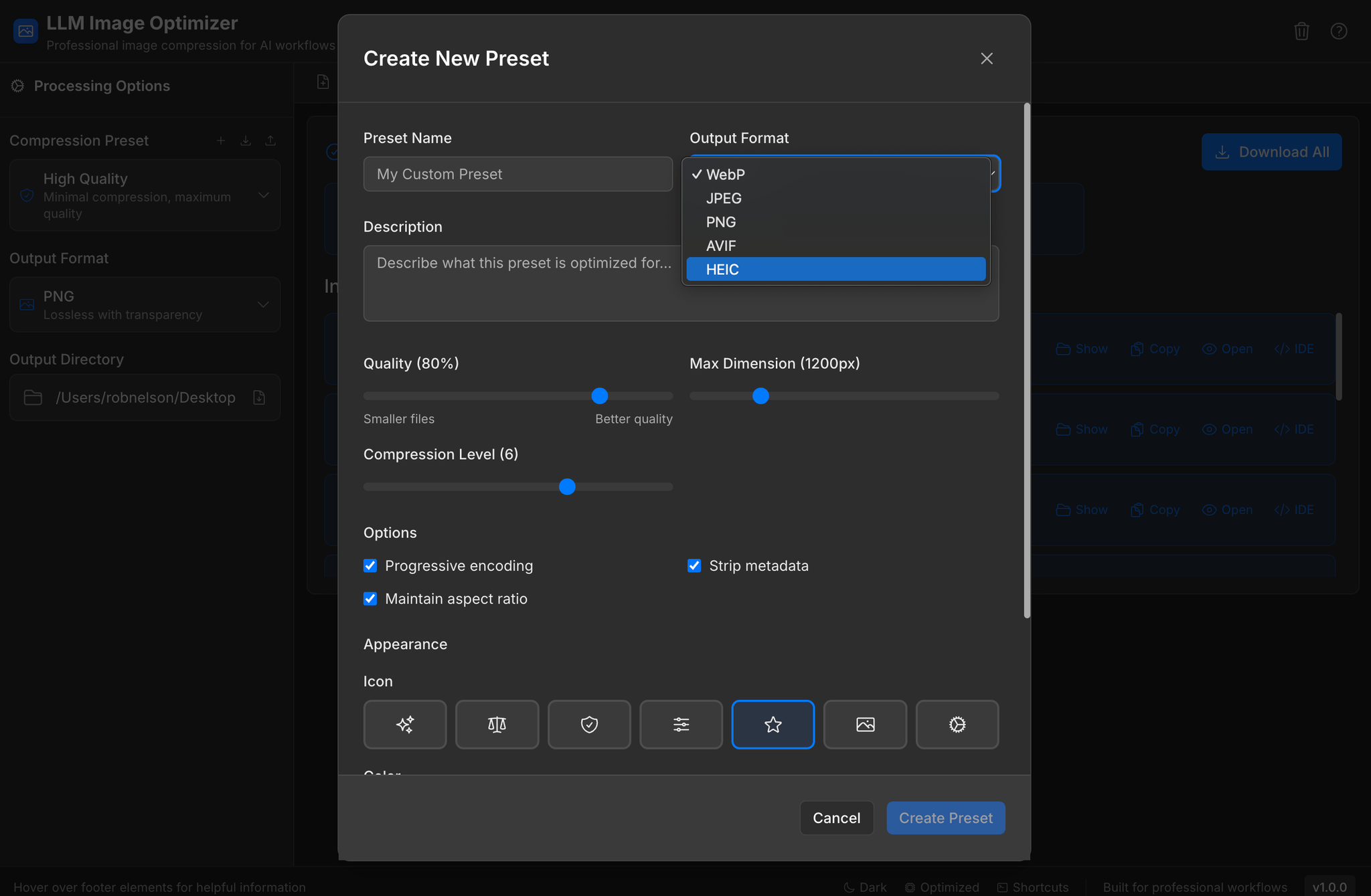Pick the image preset icon
1371x896 pixels.
pyautogui.click(x=865, y=724)
